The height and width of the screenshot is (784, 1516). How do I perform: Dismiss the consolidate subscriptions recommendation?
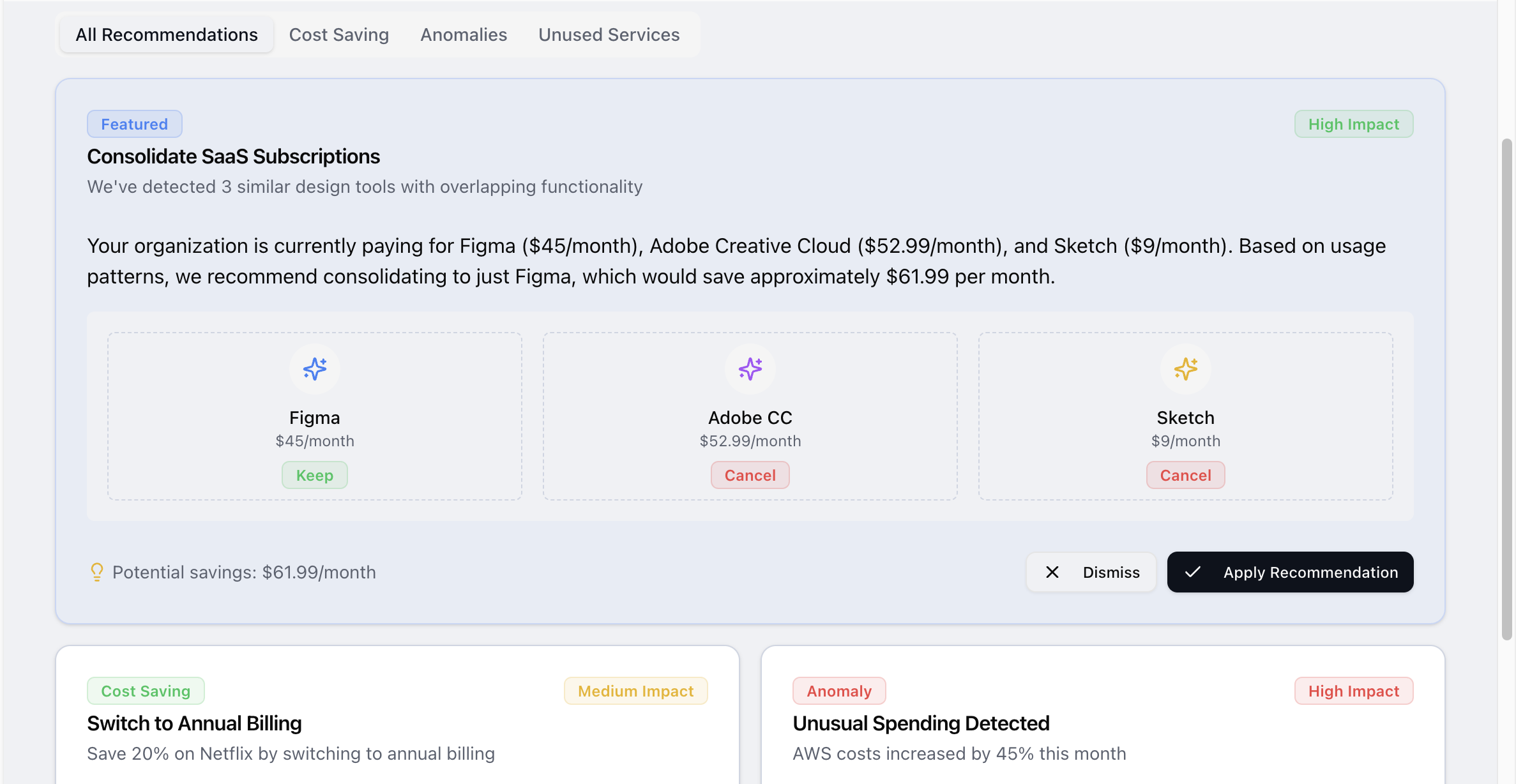coord(1091,572)
